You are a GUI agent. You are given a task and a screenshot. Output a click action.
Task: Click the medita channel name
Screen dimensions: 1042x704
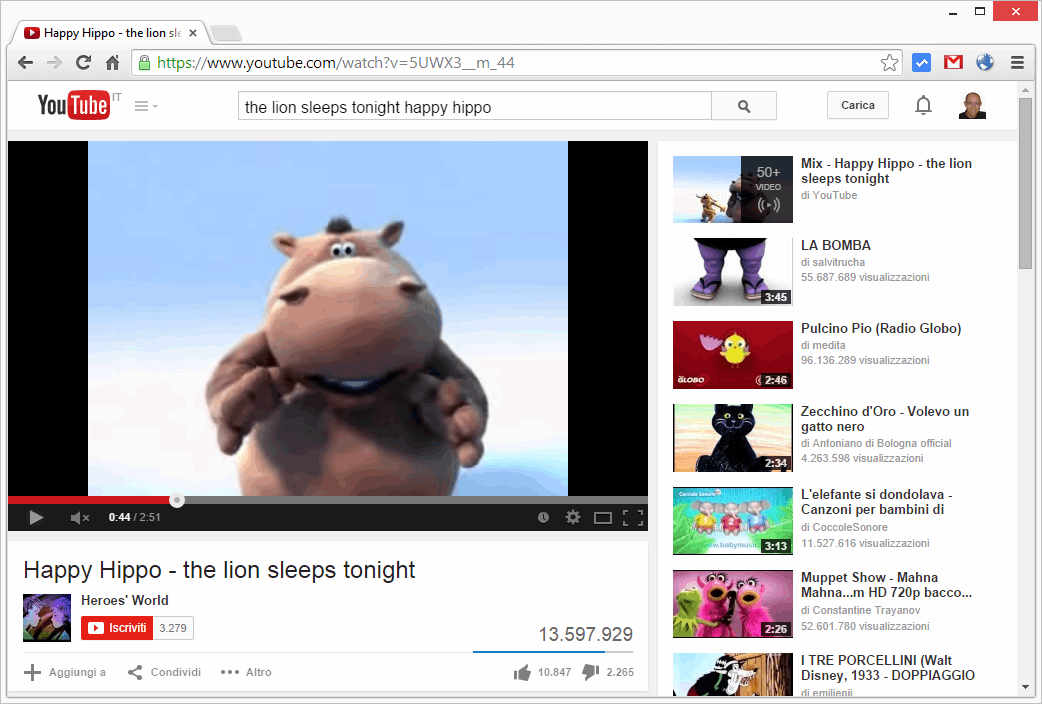[x=829, y=346]
